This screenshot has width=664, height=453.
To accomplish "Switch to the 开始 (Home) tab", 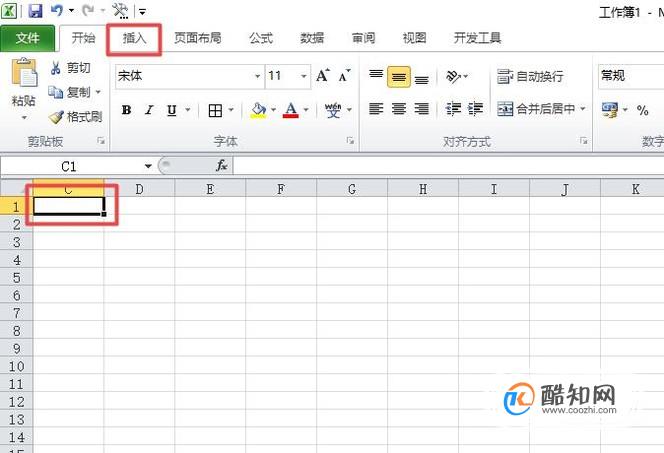I will click(x=83, y=38).
